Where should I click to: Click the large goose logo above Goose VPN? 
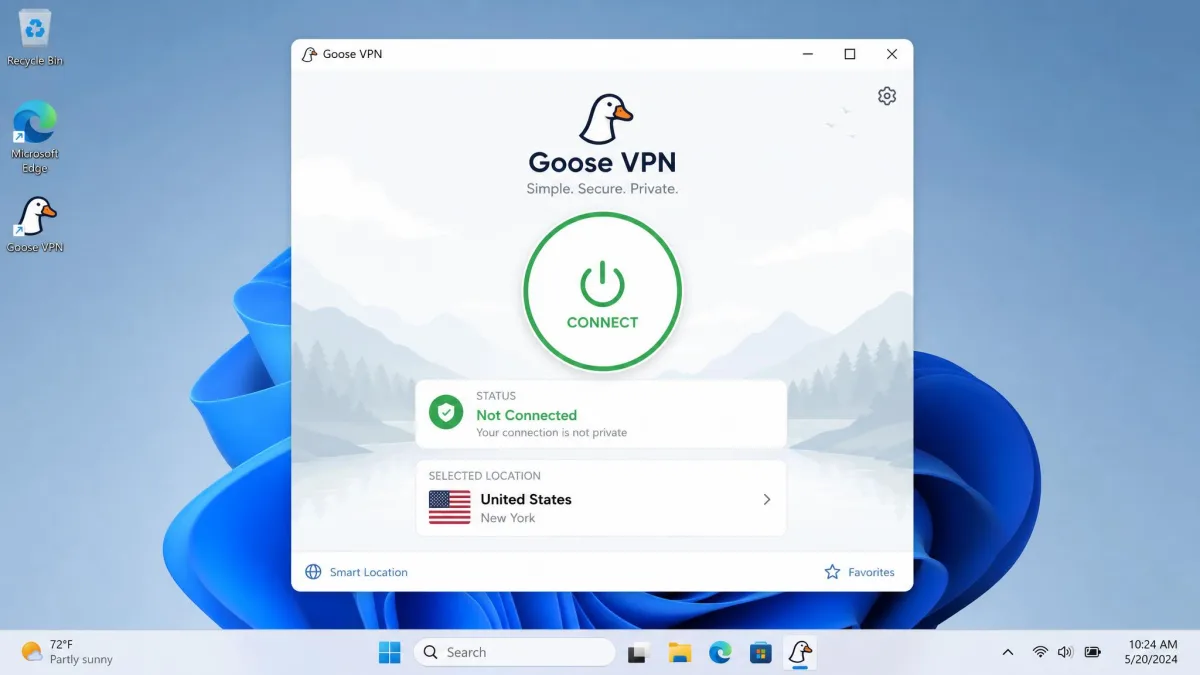(606, 120)
